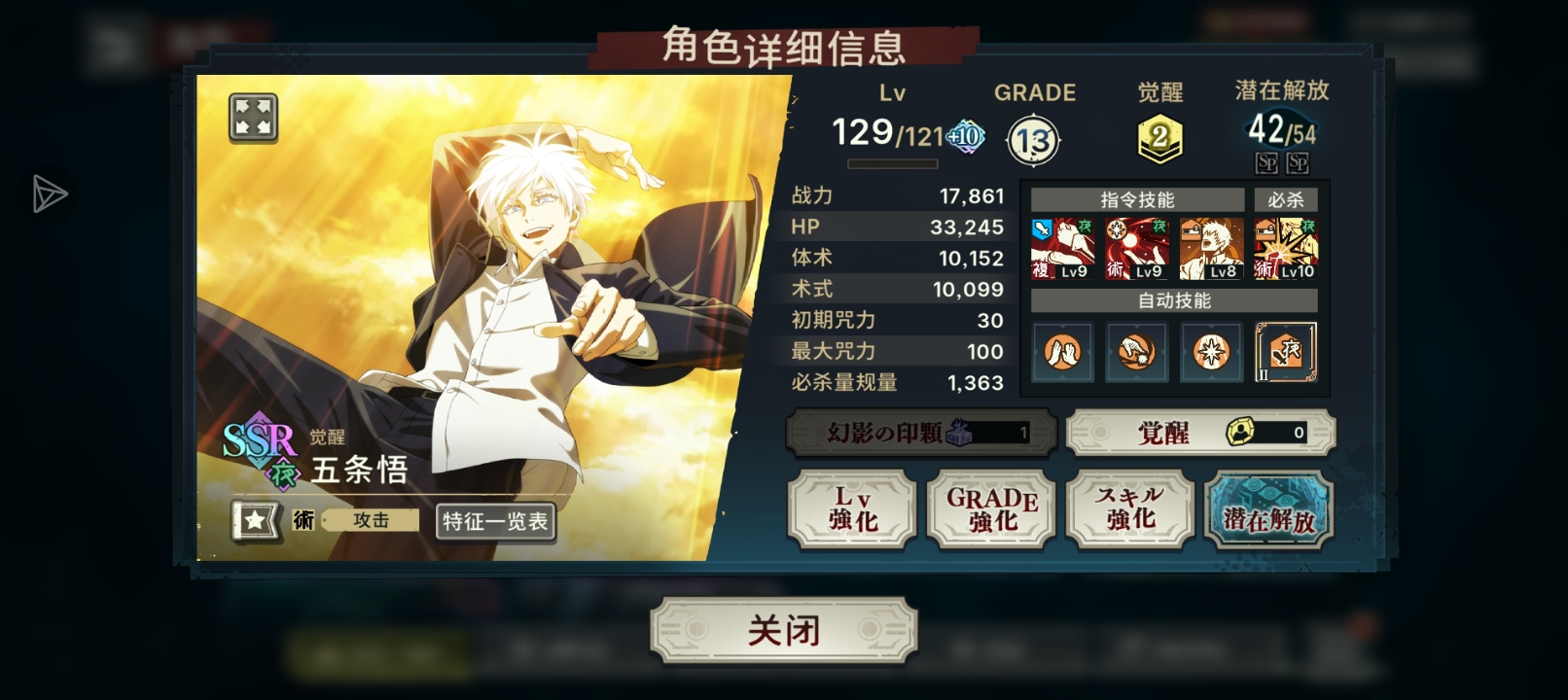
Task: Expand the character artwork to fullscreen
Action: point(253,118)
